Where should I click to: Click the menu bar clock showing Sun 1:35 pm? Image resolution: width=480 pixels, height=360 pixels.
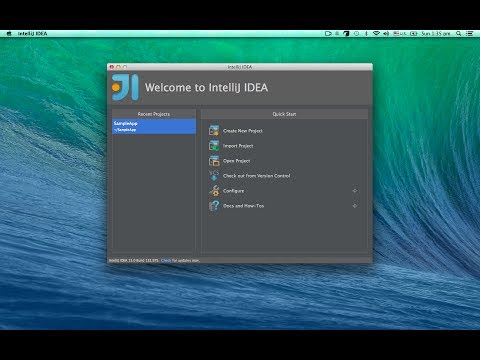point(435,34)
